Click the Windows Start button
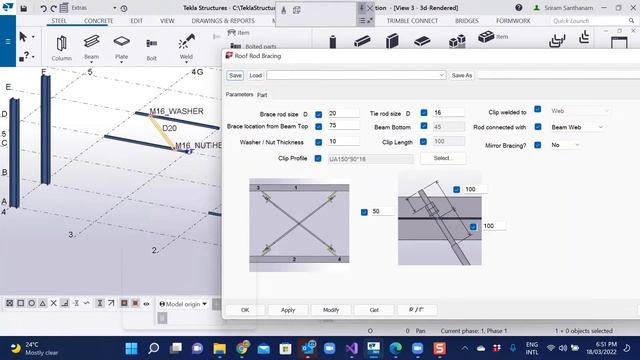 click(x=131, y=349)
